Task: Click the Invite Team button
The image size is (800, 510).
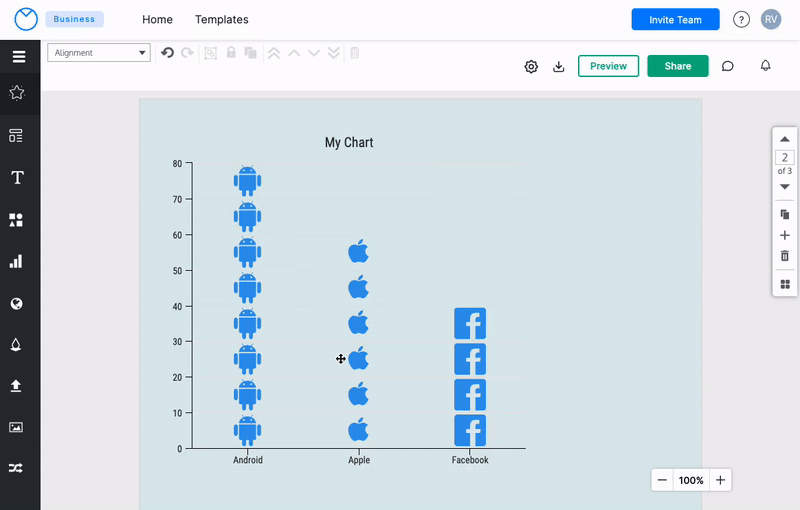Action: tap(675, 19)
